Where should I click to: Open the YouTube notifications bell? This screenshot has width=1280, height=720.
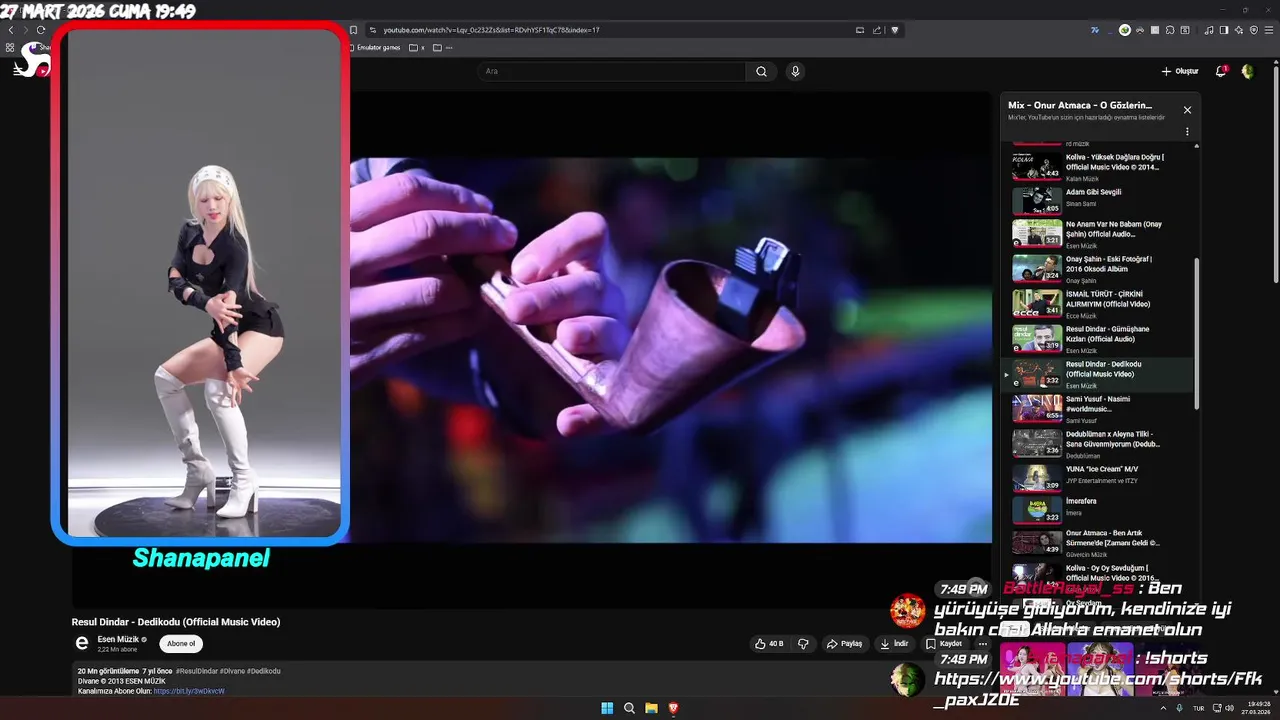(1221, 71)
